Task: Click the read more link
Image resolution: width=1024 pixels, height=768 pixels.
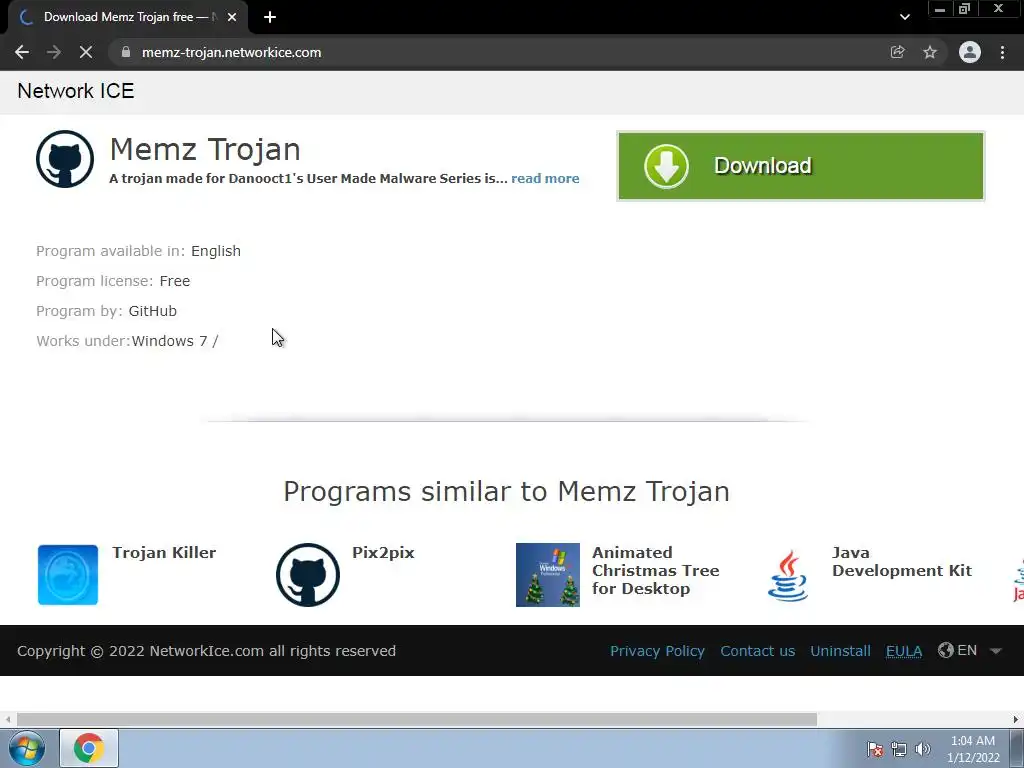Action: [545, 178]
